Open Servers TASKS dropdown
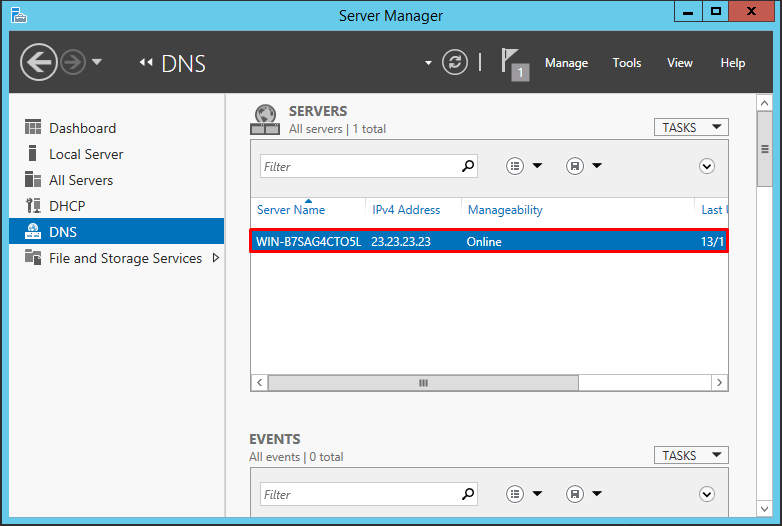 click(691, 127)
